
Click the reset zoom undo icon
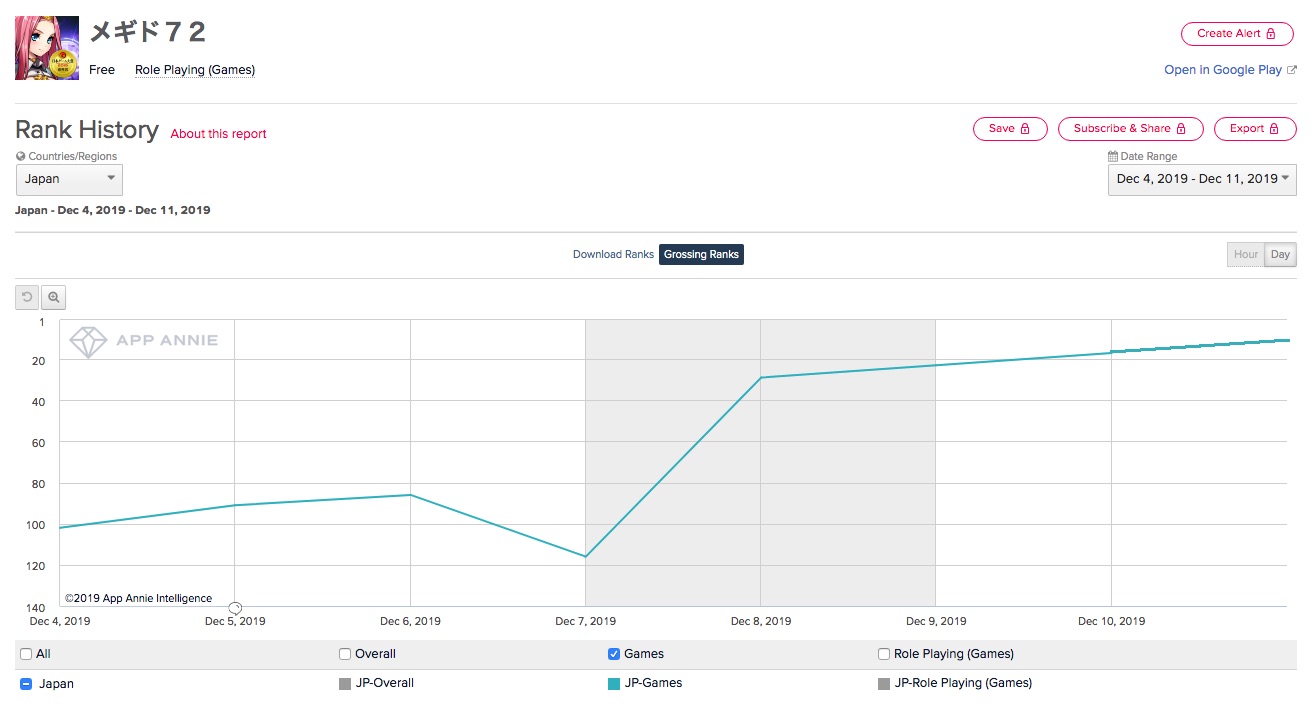point(27,297)
